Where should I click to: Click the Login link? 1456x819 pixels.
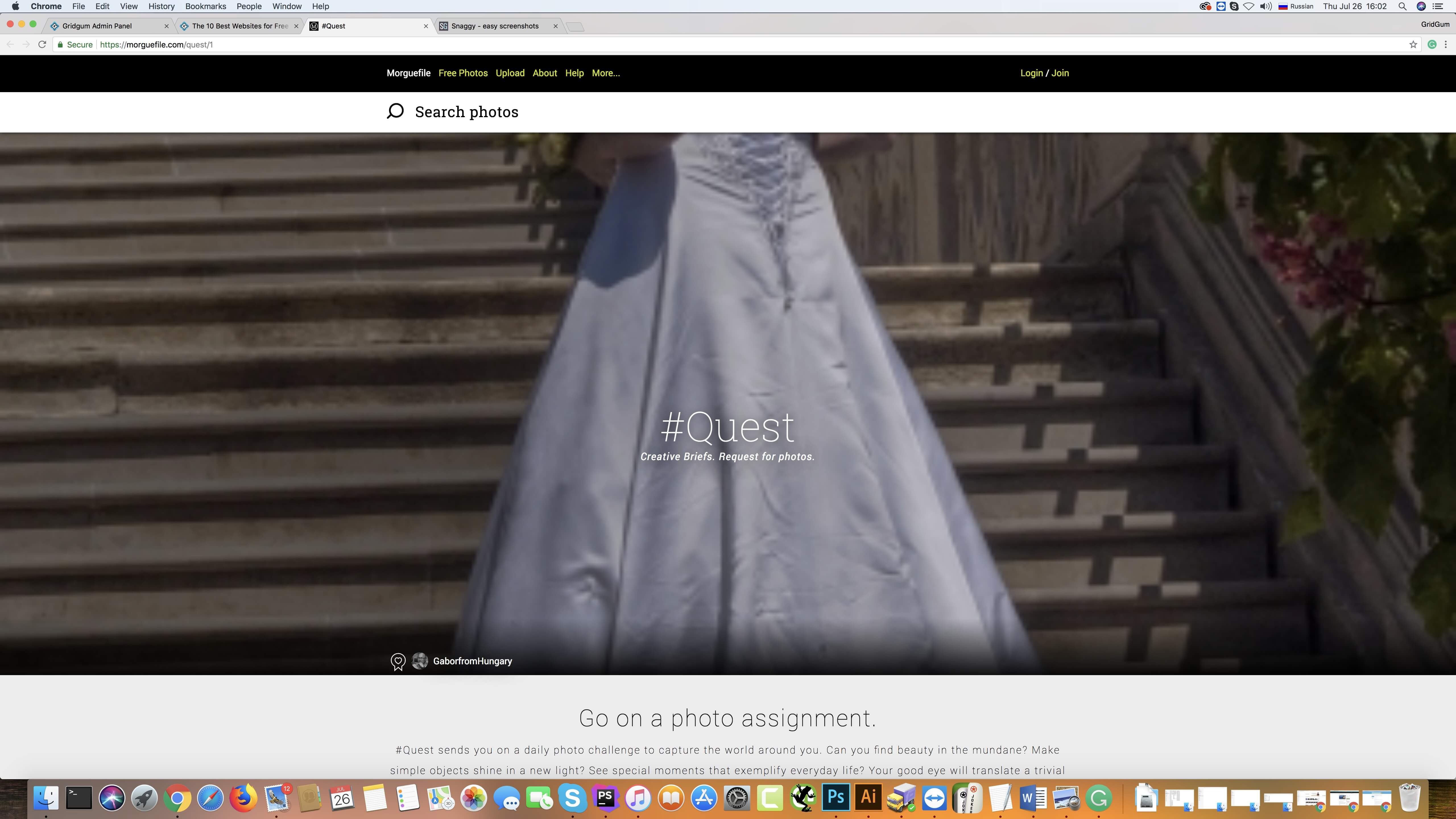1031,73
